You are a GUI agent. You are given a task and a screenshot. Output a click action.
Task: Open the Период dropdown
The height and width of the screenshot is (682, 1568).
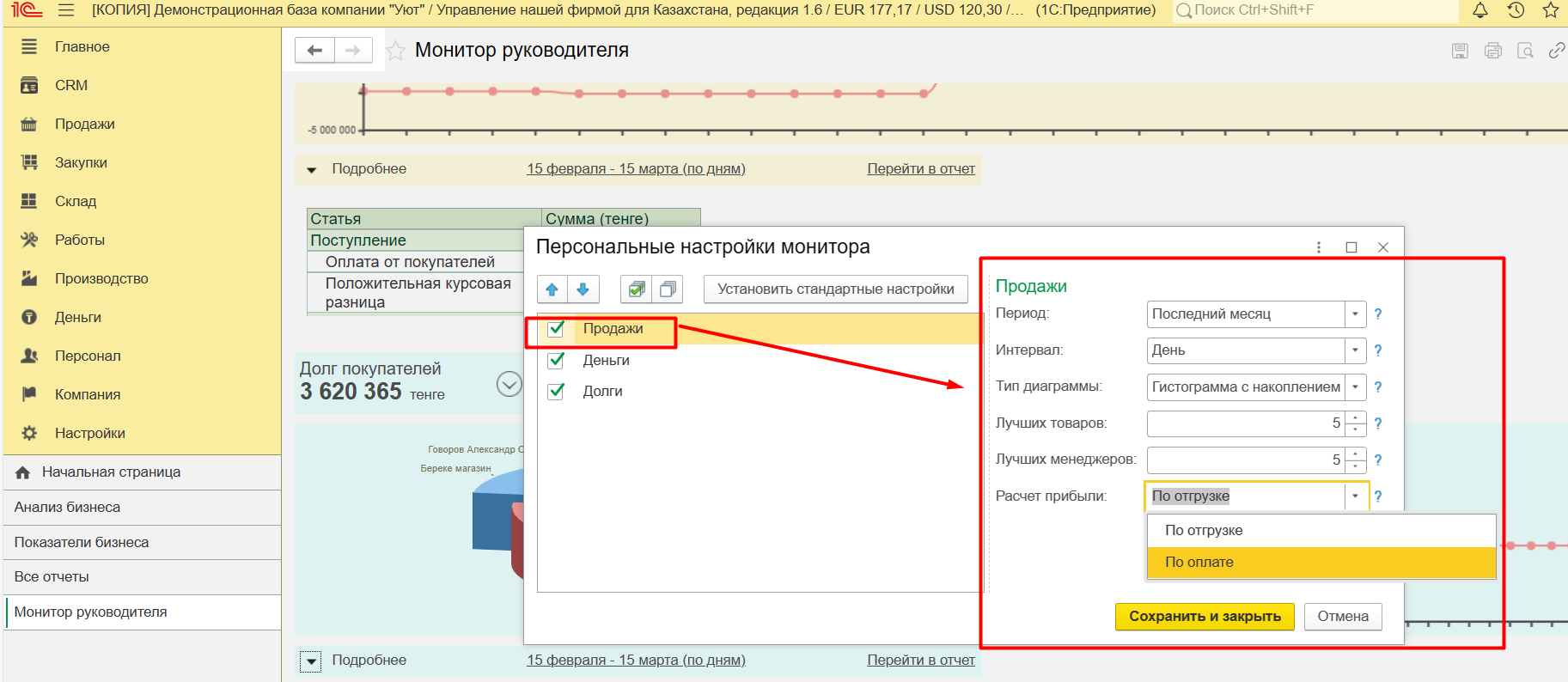pyautogui.click(x=1355, y=314)
